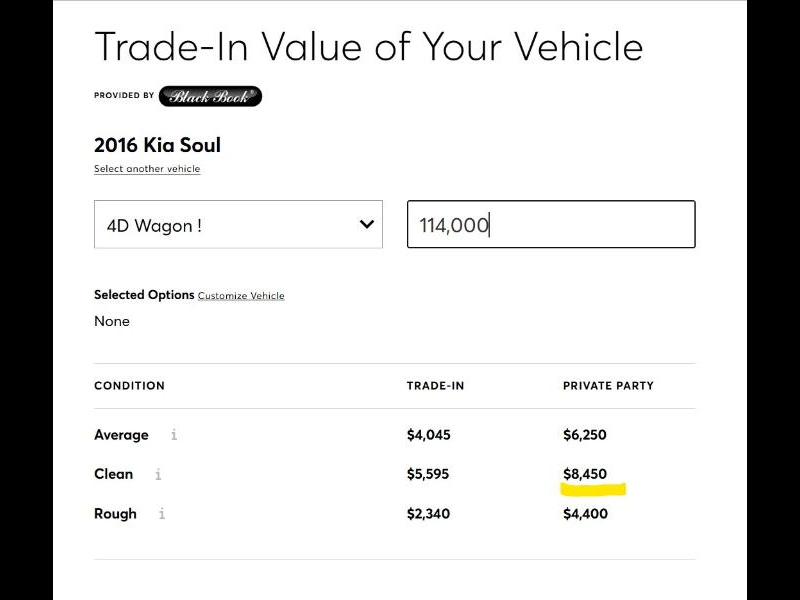Click the Clean trade-in value $5,595
Viewport: 800px width, 600px height.
click(x=429, y=474)
